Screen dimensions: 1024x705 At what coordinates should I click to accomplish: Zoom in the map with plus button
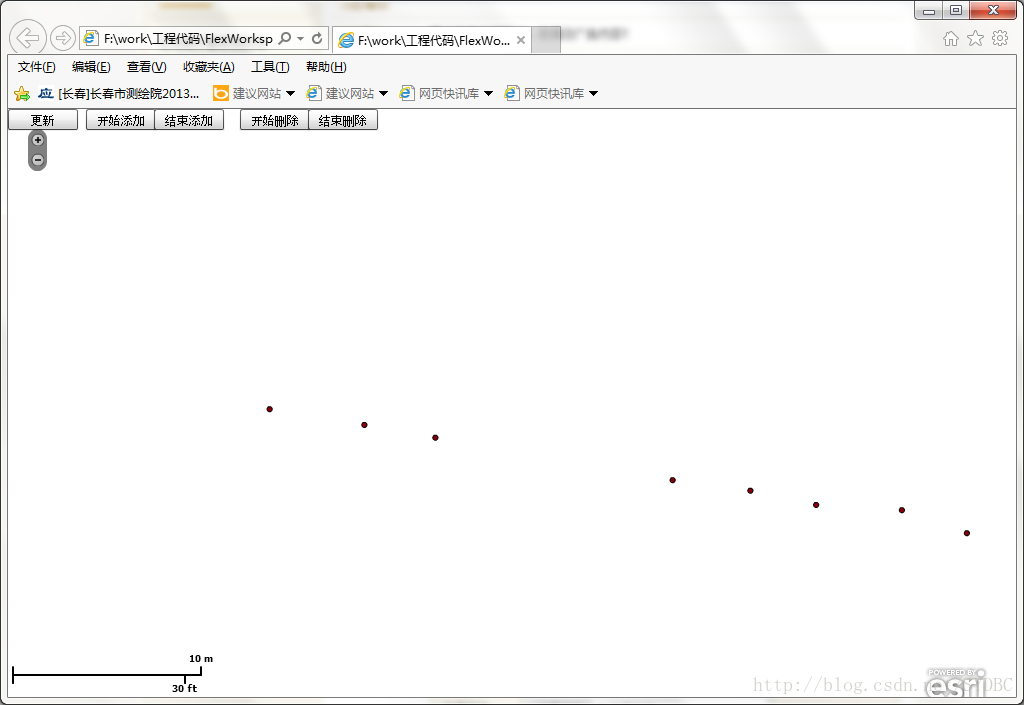tap(38, 140)
